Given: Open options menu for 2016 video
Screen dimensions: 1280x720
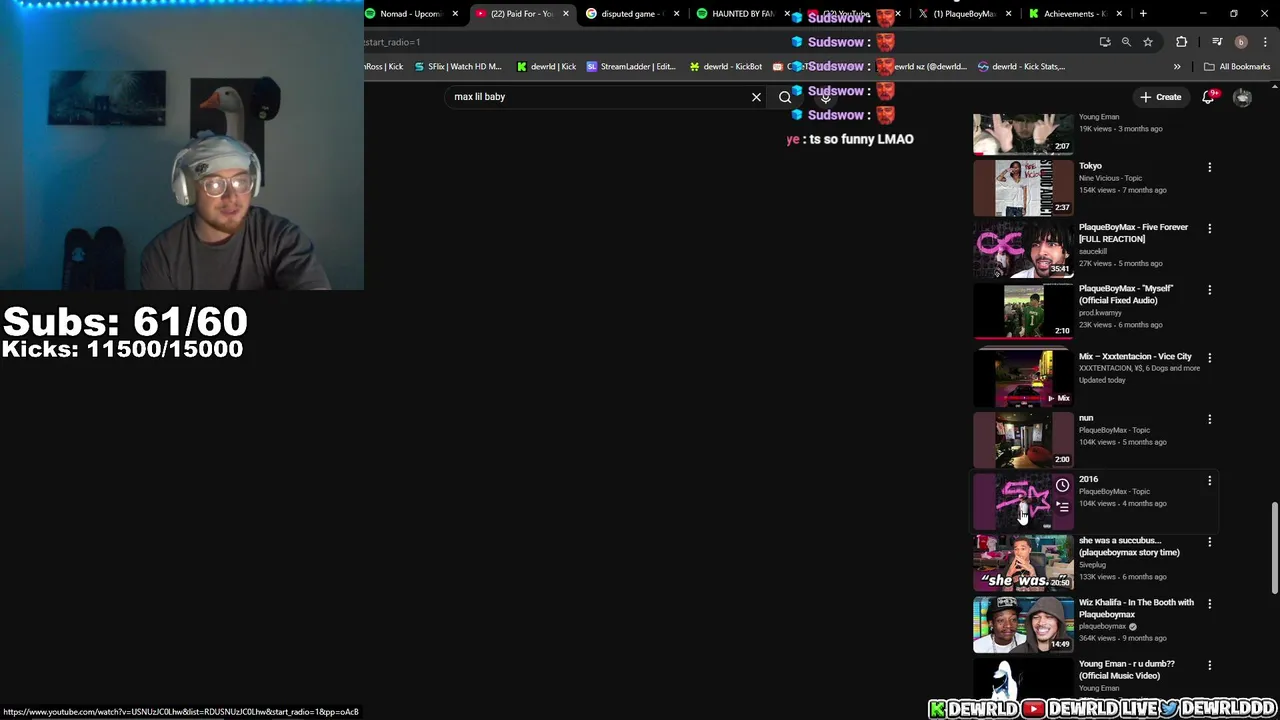Looking at the screenshot, I should tap(1209, 481).
